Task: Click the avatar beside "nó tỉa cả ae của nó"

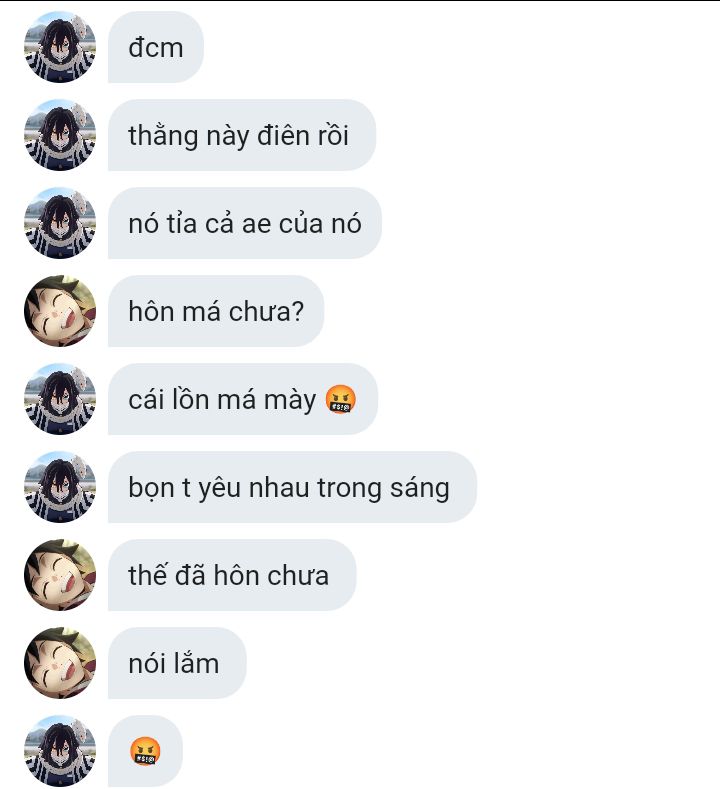Action: (60, 223)
